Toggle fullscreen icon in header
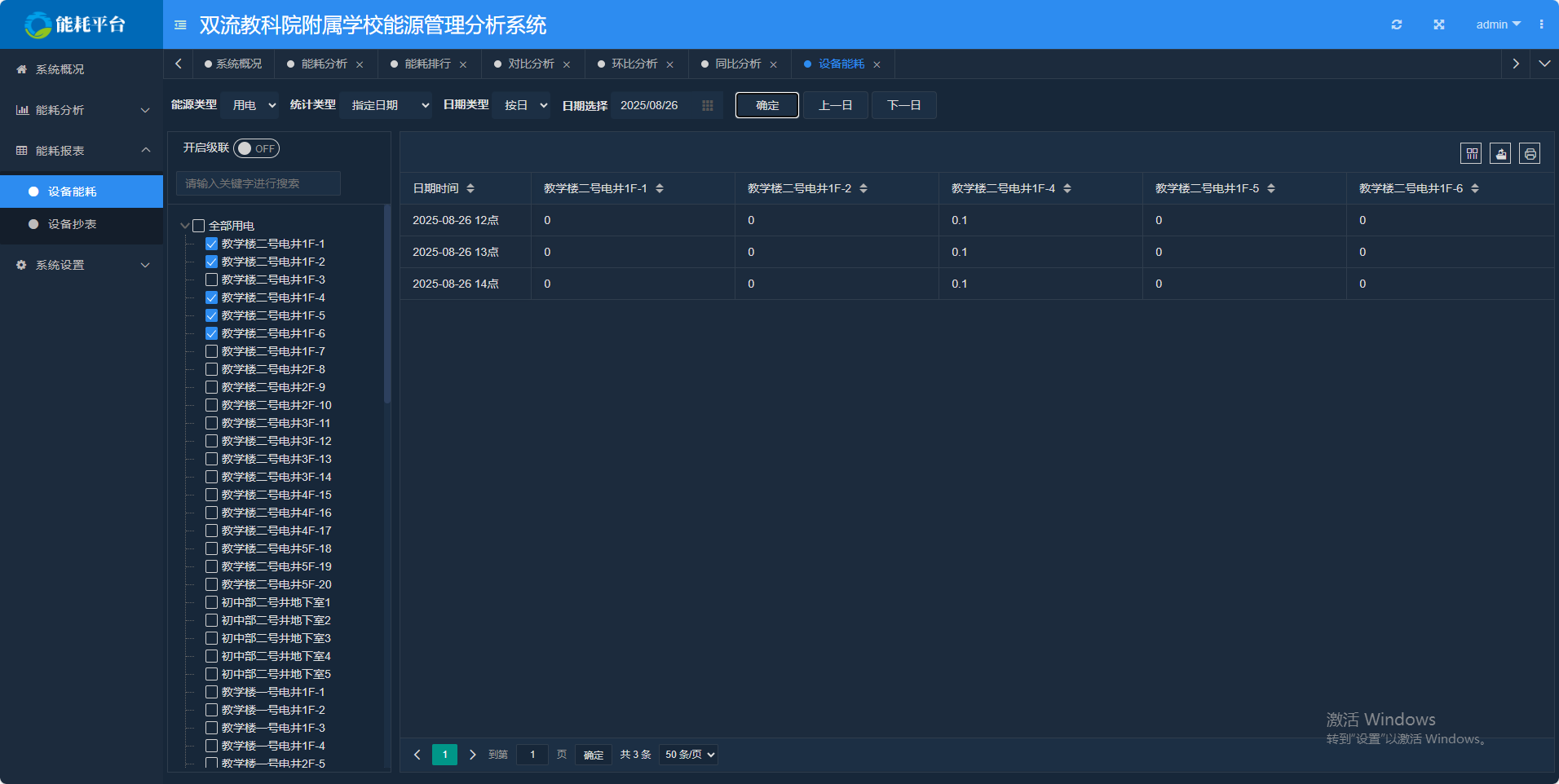 coord(1439,24)
